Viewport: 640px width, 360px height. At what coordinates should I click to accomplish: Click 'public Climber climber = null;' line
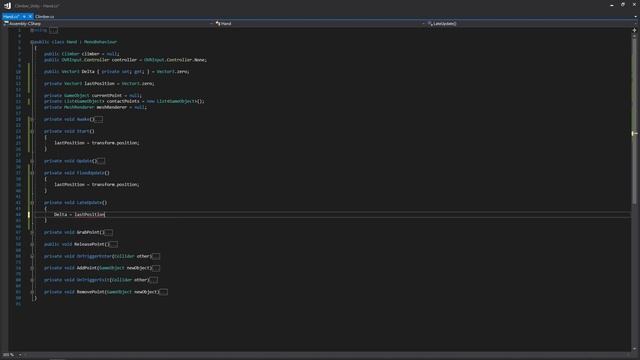(x=81, y=54)
